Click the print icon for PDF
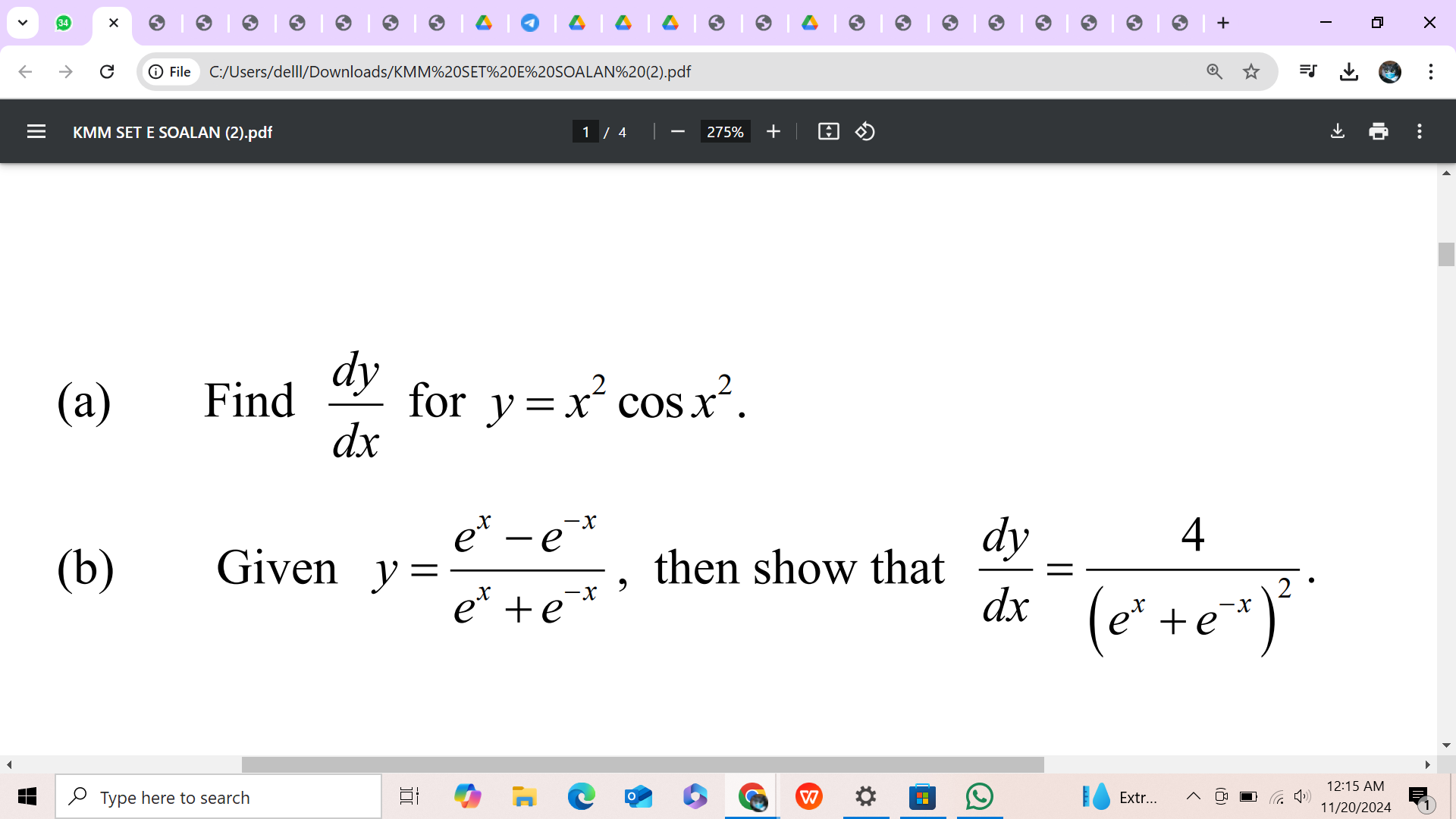1456x819 pixels. pyautogui.click(x=1382, y=132)
